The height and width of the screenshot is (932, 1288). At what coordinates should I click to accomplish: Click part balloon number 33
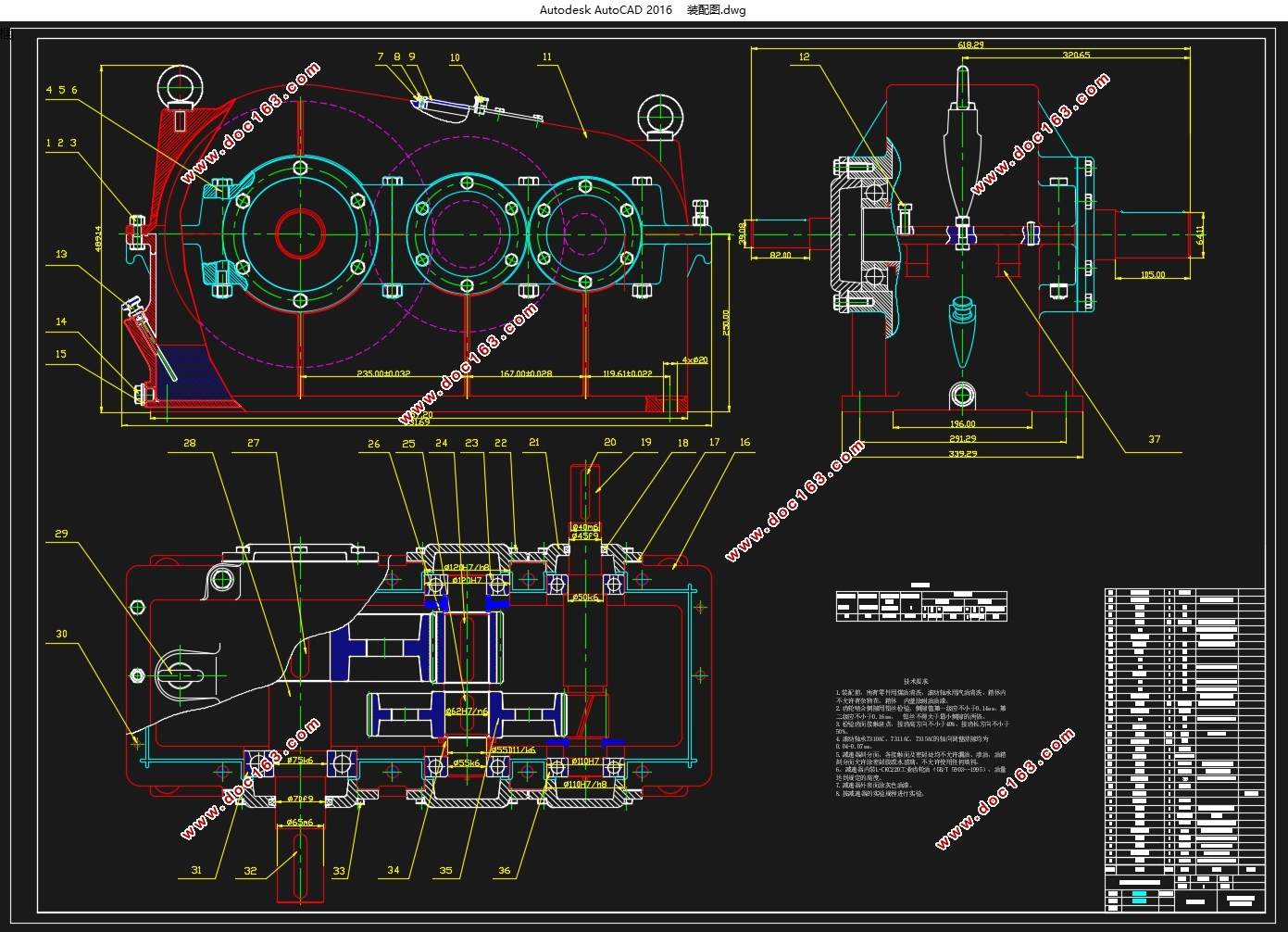(339, 871)
